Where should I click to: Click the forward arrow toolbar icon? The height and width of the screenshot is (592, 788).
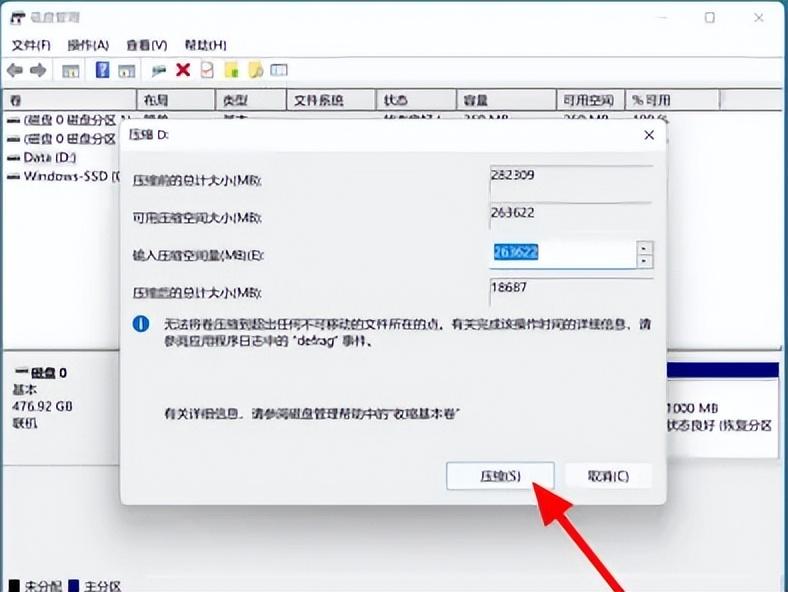[x=38, y=70]
